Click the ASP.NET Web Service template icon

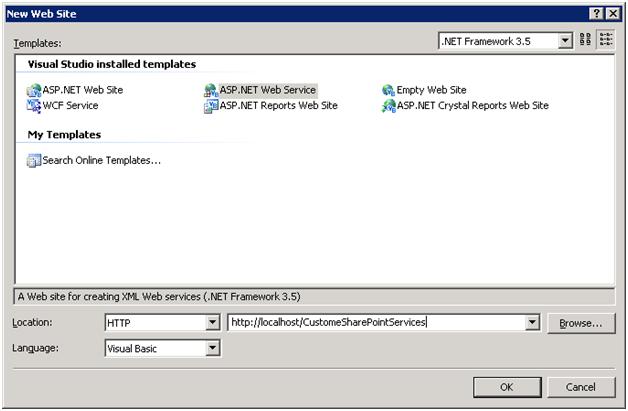[211, 90]
